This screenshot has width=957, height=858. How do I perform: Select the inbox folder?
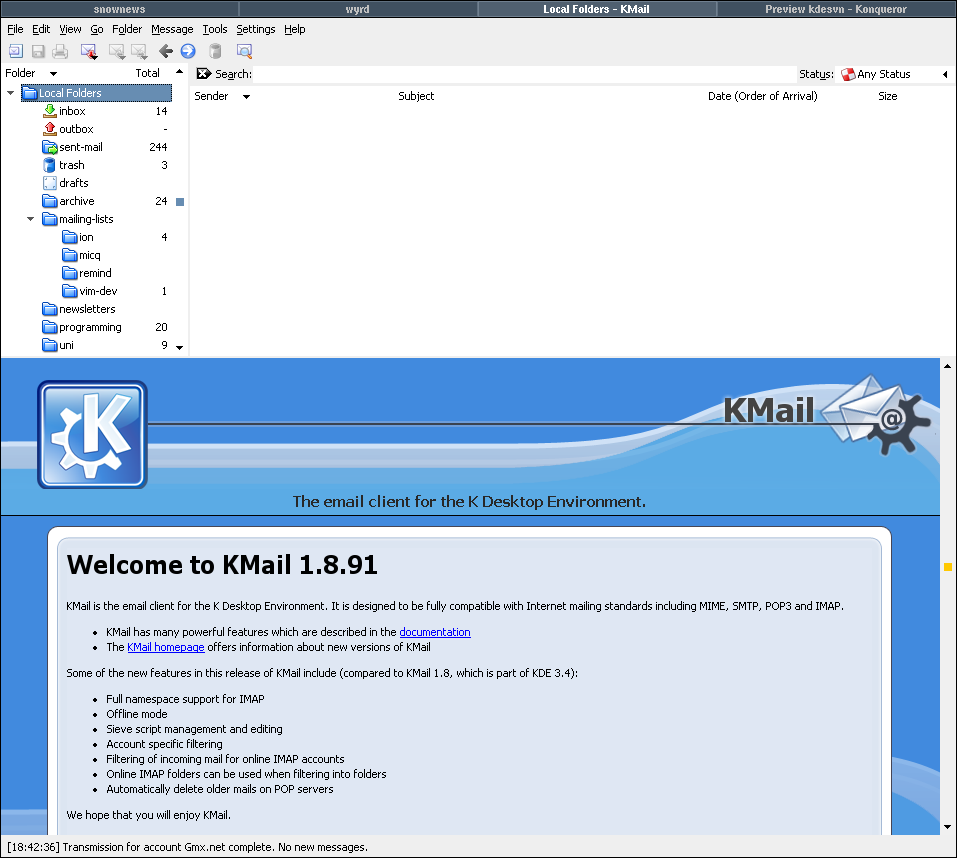point(72,111)
